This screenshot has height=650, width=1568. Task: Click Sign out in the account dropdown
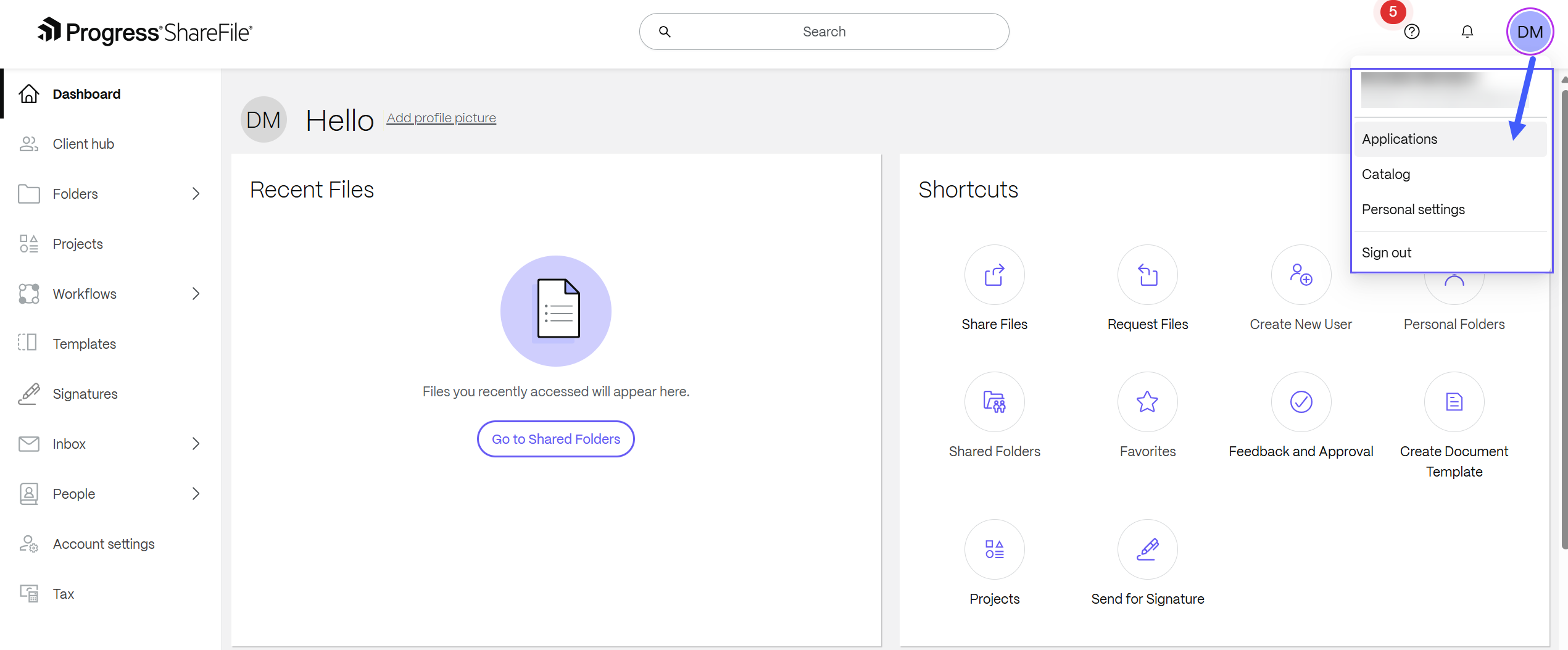(x=1387, y=252)
